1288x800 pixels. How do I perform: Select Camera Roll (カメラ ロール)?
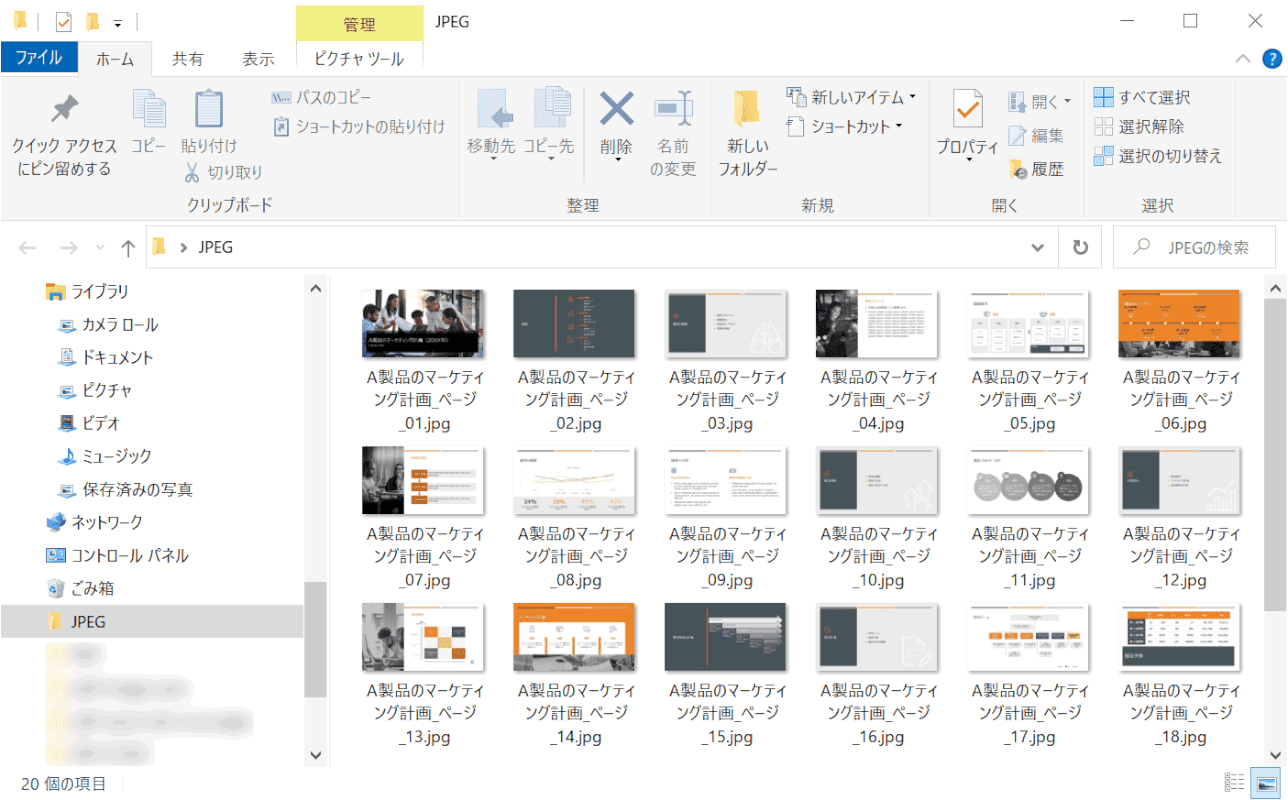(x=108, y=325)
